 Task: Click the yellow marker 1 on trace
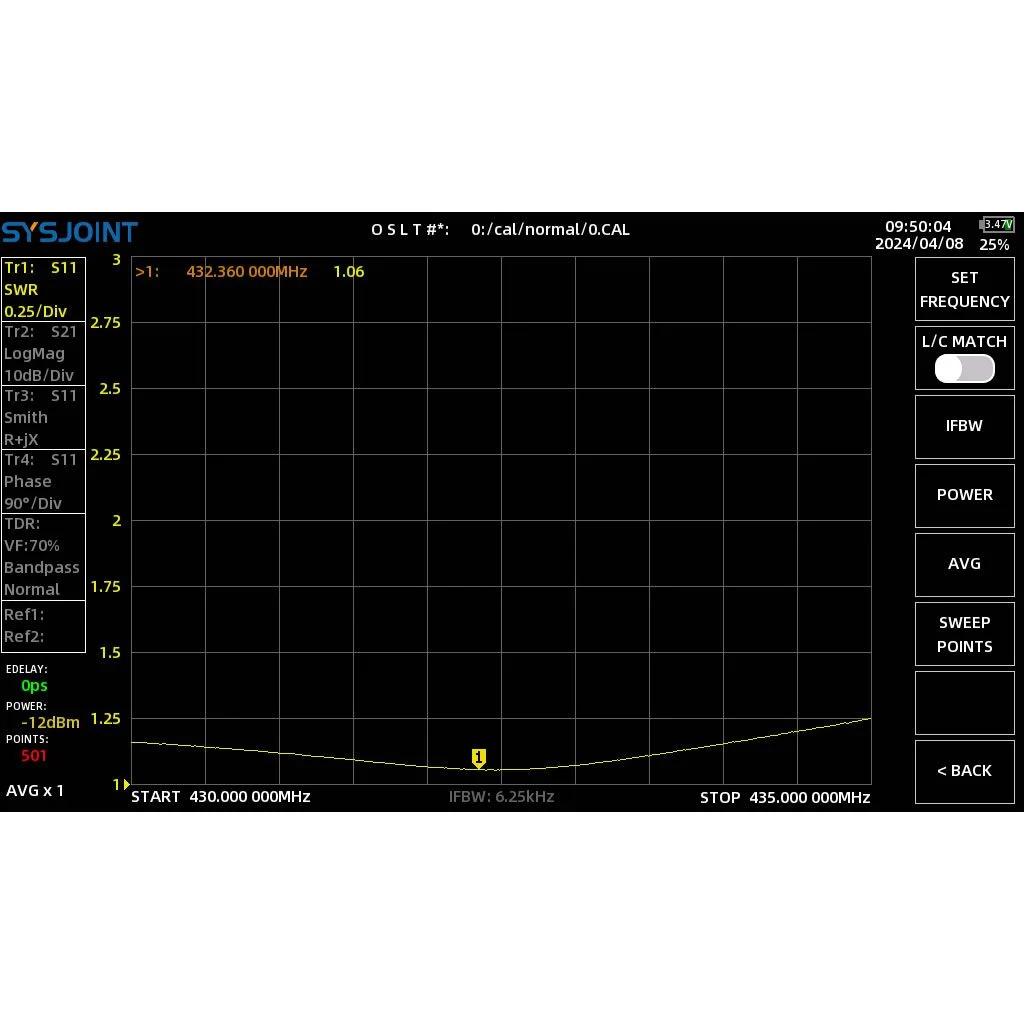coord(479,758)
